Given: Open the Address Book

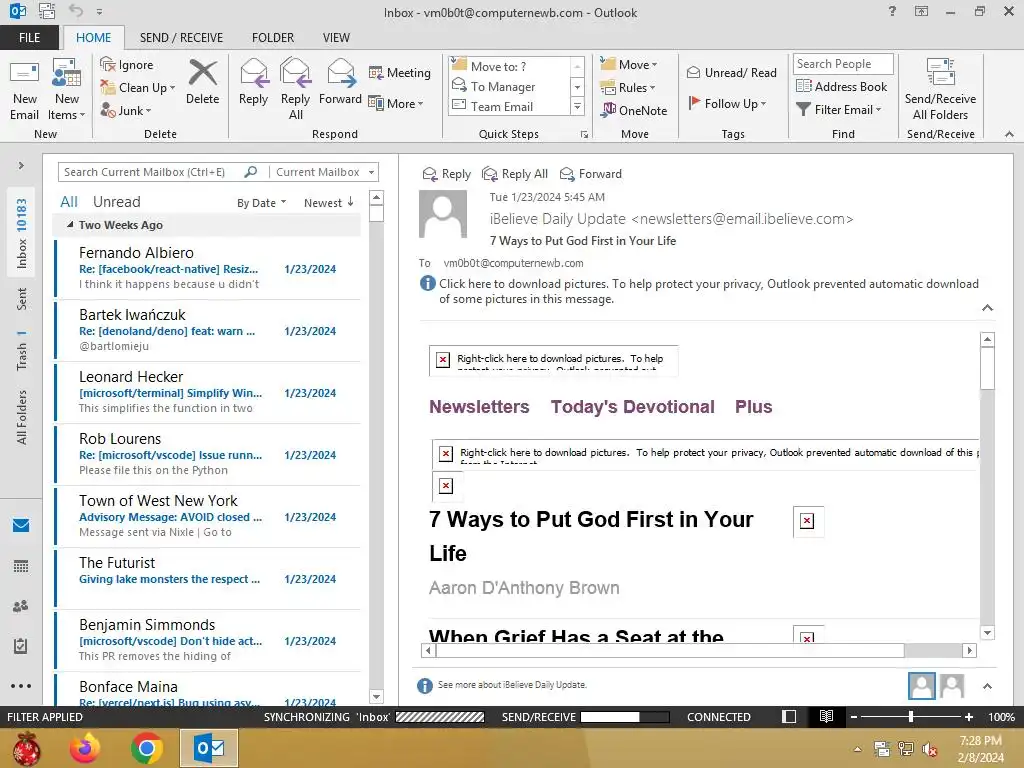Looking at the screenshot, I should 841,86.
